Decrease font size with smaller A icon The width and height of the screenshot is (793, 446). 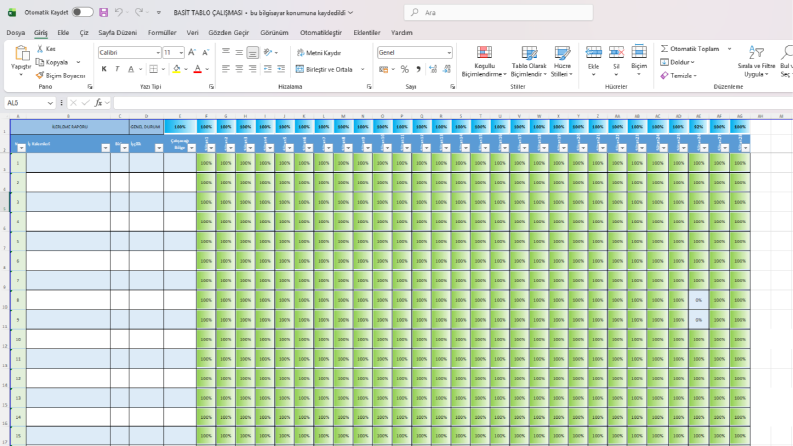point(205,53)
